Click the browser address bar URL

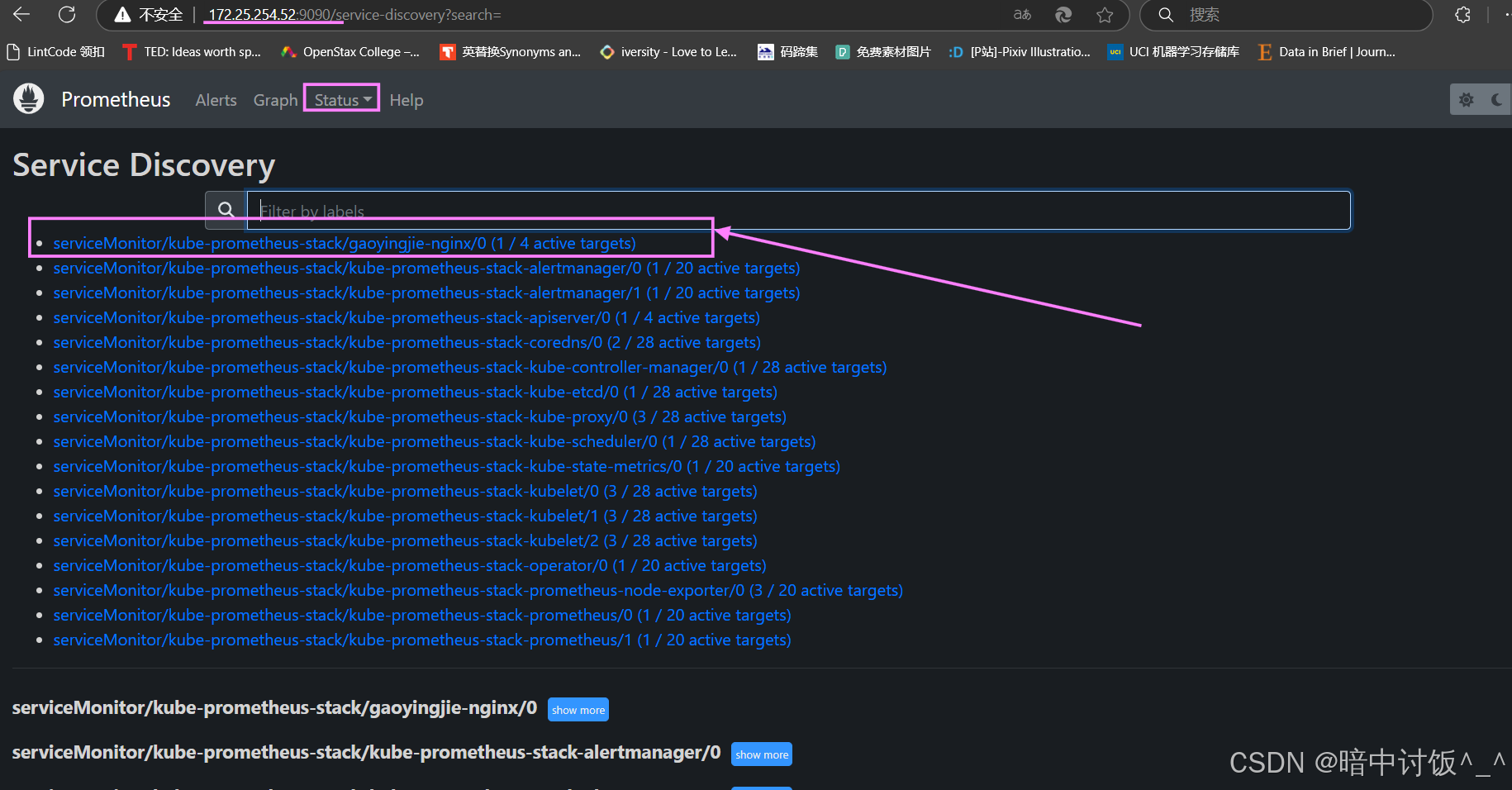pyautogui.click(x=354, y=15)
